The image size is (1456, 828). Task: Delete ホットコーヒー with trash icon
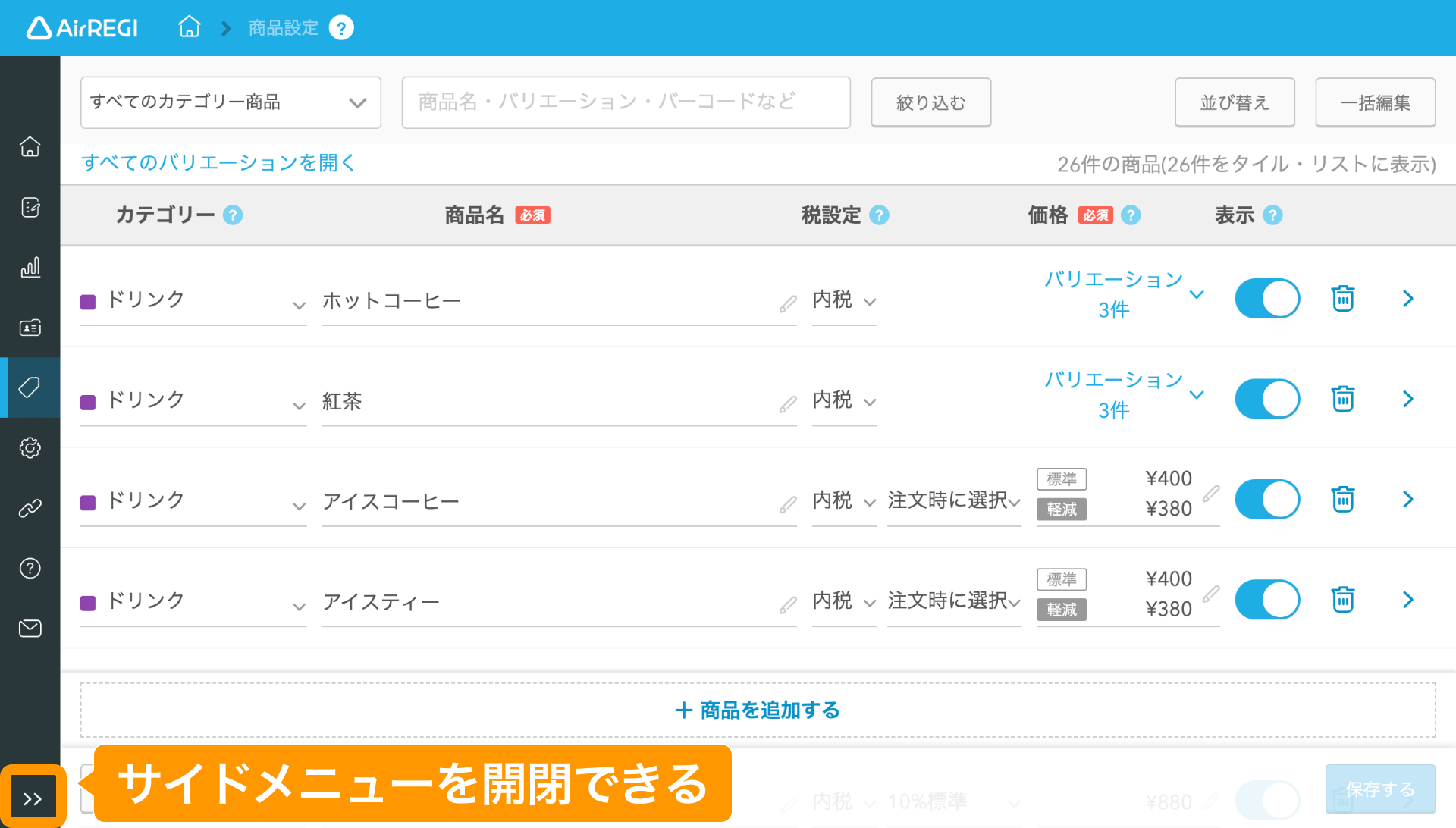[1343, 299]
